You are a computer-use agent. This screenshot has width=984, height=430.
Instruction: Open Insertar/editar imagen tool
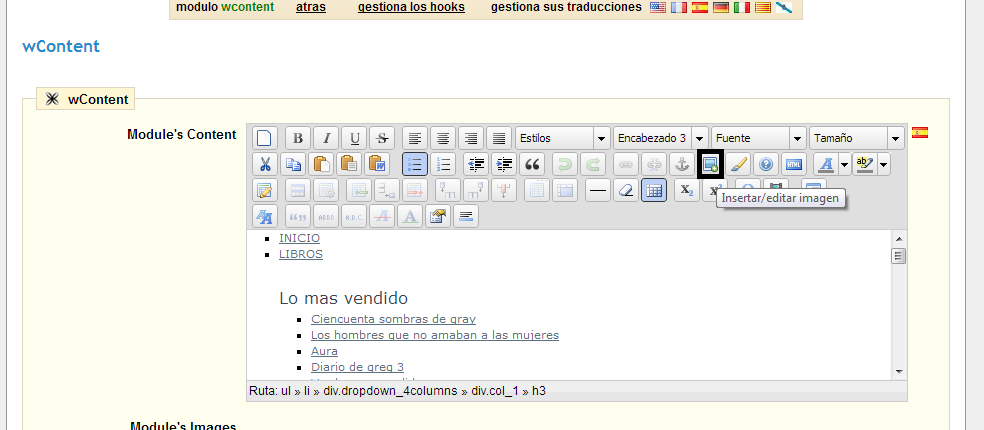[710, 164]
